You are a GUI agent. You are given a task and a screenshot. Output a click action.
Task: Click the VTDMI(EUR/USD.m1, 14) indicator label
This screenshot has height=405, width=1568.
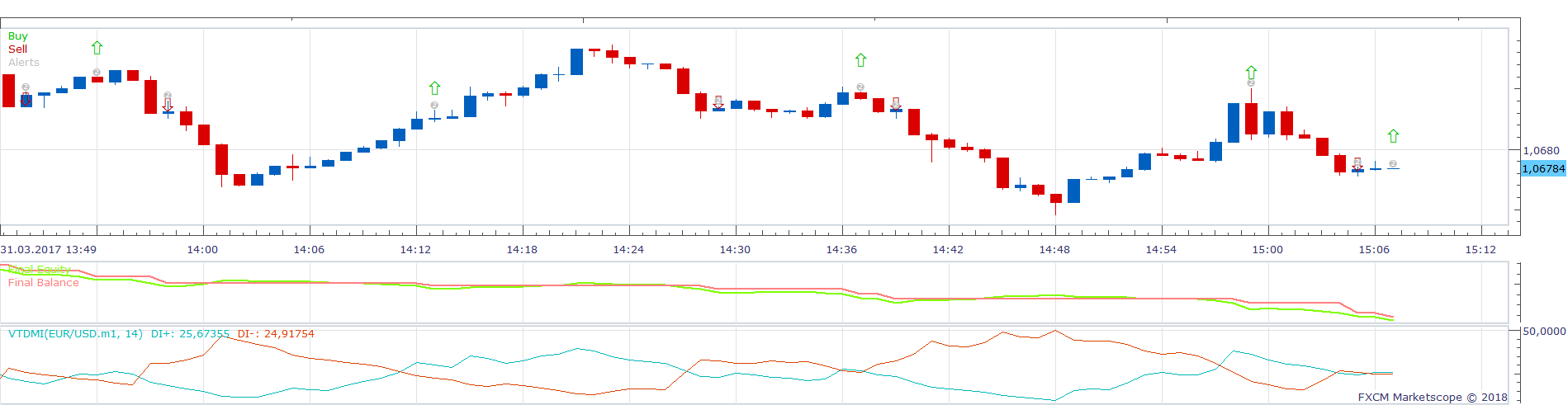[x=75, y=334]
